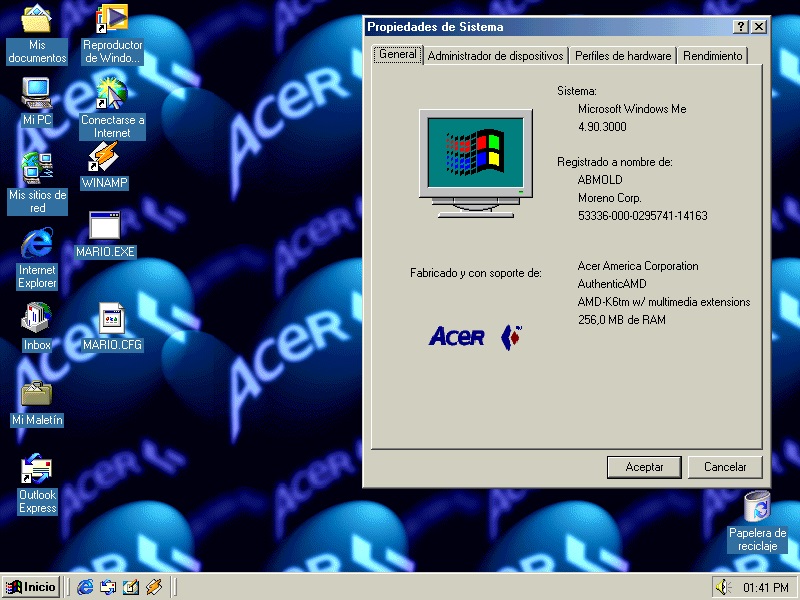Click product ID 53336-000-0295741-14163
The image size is (800, 600).
tap(642, 215)
